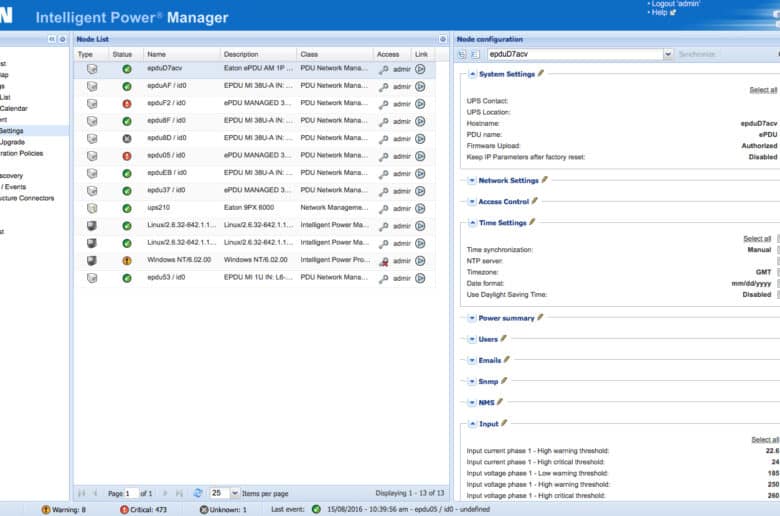The height and width of the screenshot is (516, 780).
Task: Sort by Description column header
Action: (241, 54)
